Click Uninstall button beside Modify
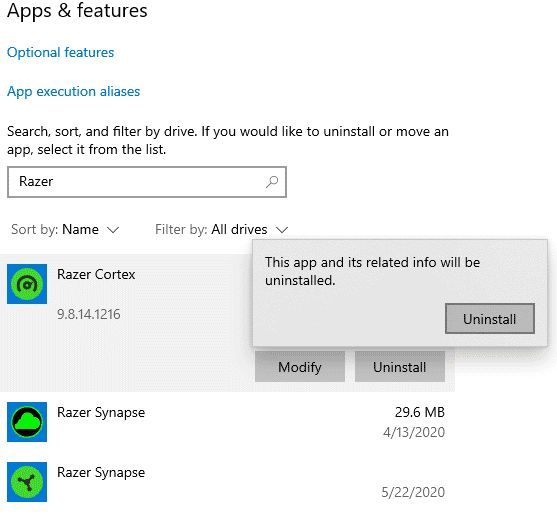Screen dimensions: 557x512 400,367
